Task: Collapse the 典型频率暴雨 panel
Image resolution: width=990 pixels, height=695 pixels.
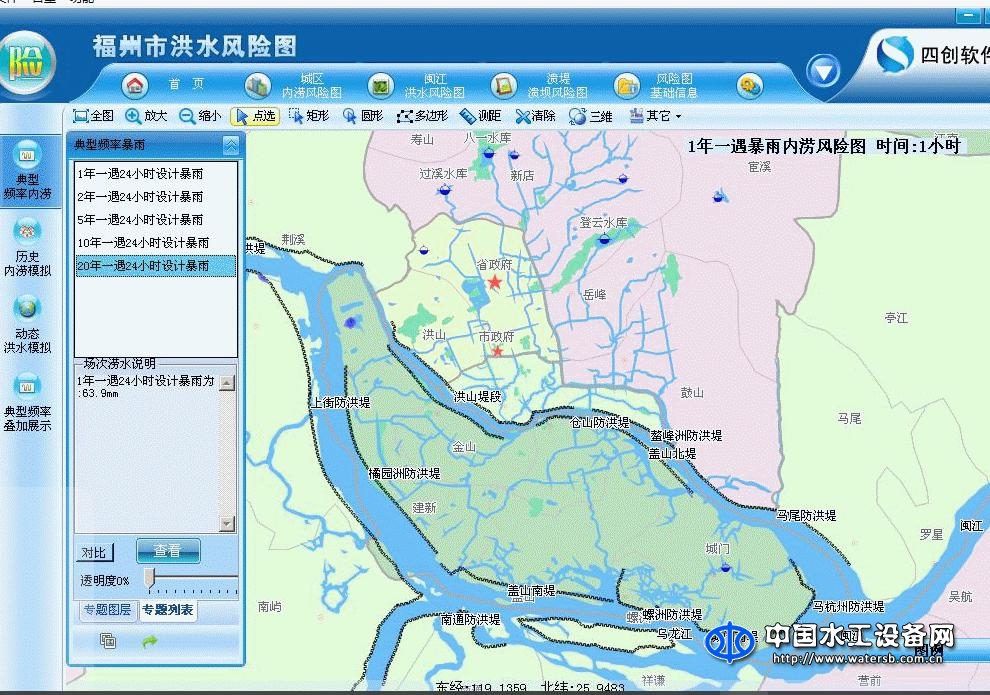Action: tap(231, 143)
